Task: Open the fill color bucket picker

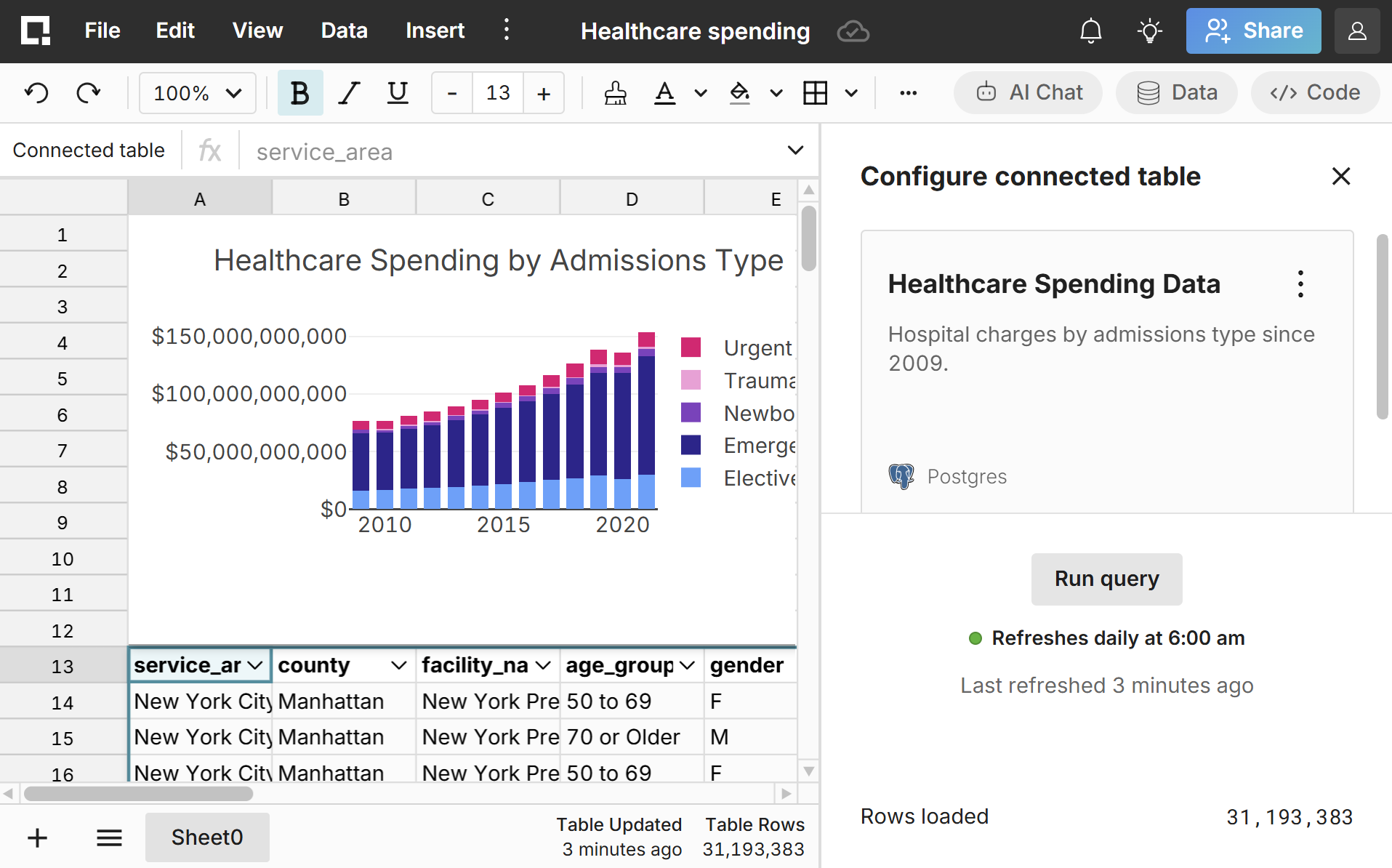Action: coord(740,93)
